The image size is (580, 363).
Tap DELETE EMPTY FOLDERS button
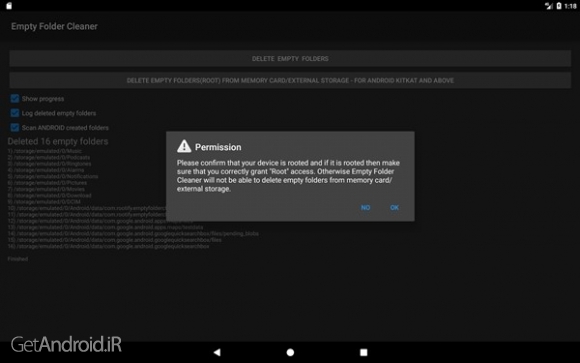click(290, 58)
